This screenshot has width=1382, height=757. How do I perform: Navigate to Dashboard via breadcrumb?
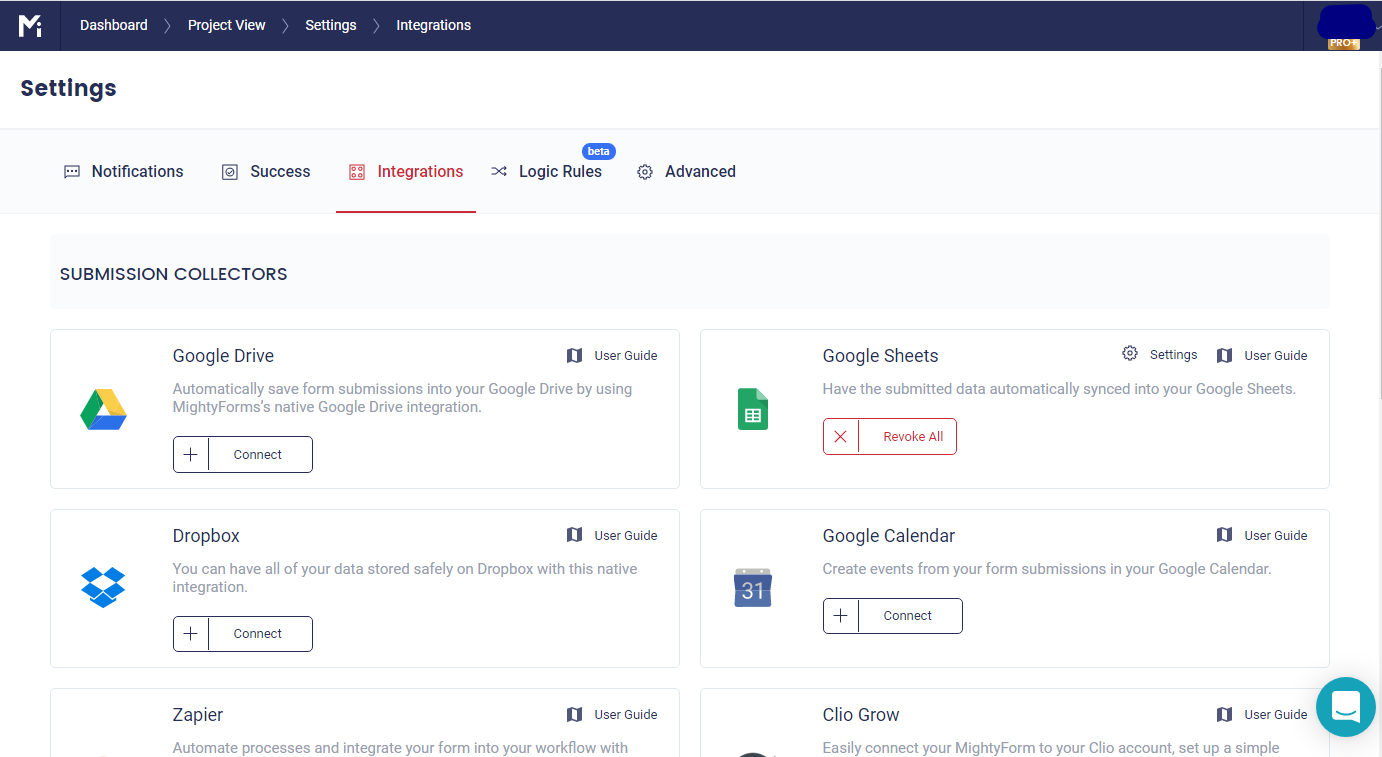pyautogui.click(x=113, y=25)
